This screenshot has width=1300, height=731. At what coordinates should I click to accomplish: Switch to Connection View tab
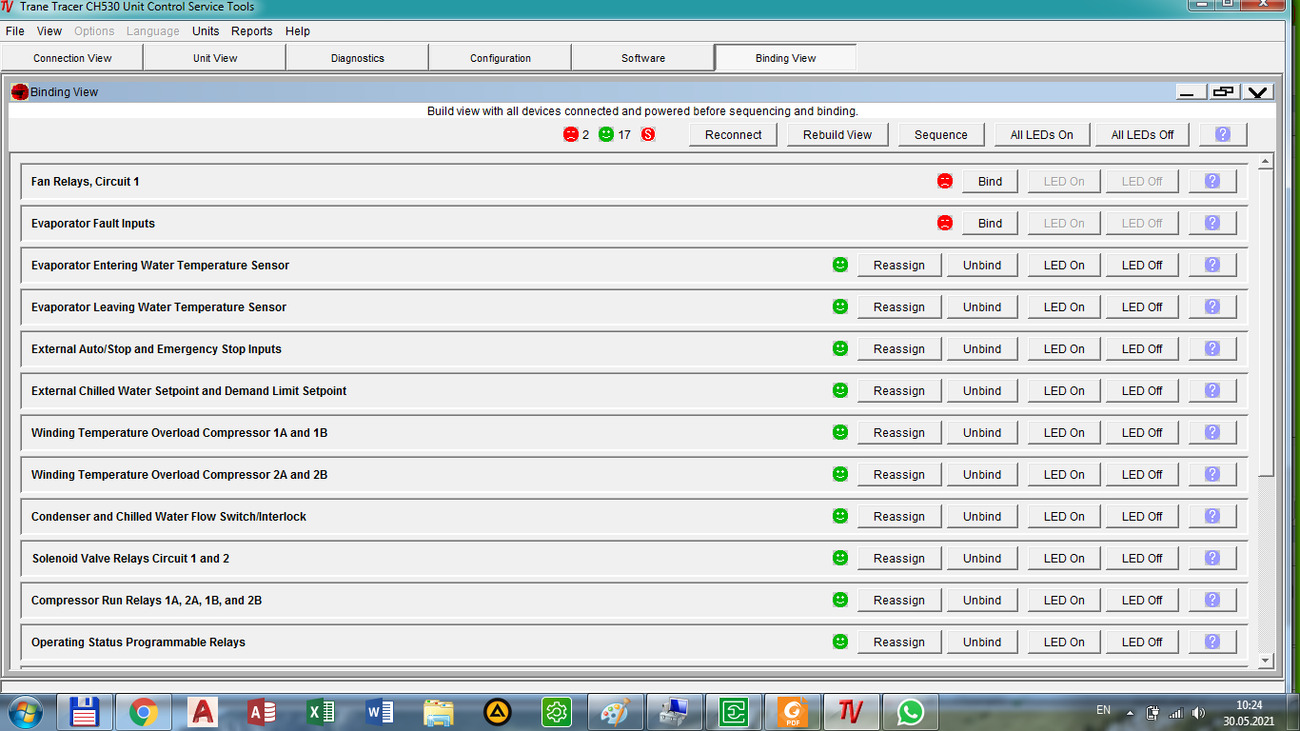pos(72,58)
